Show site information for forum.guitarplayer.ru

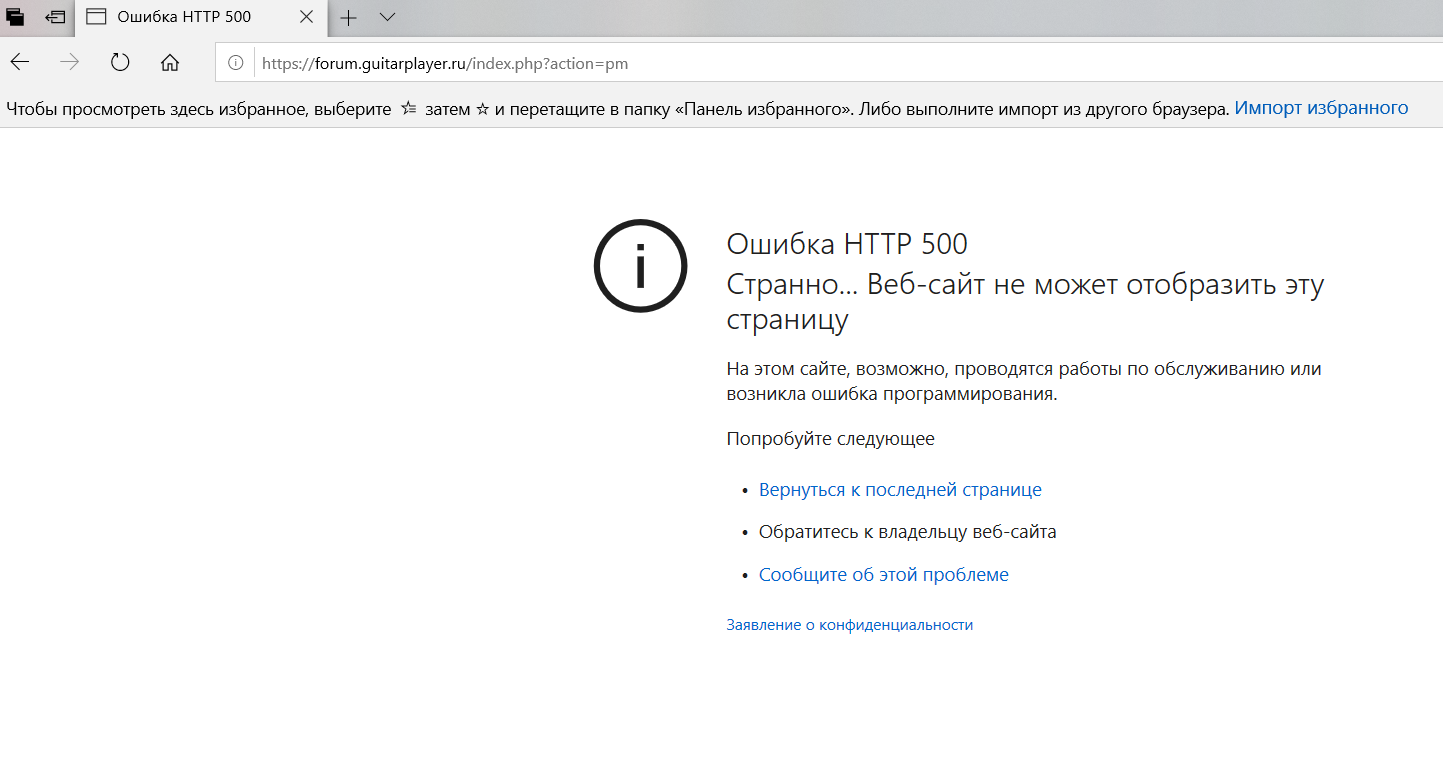click(236, 63)
